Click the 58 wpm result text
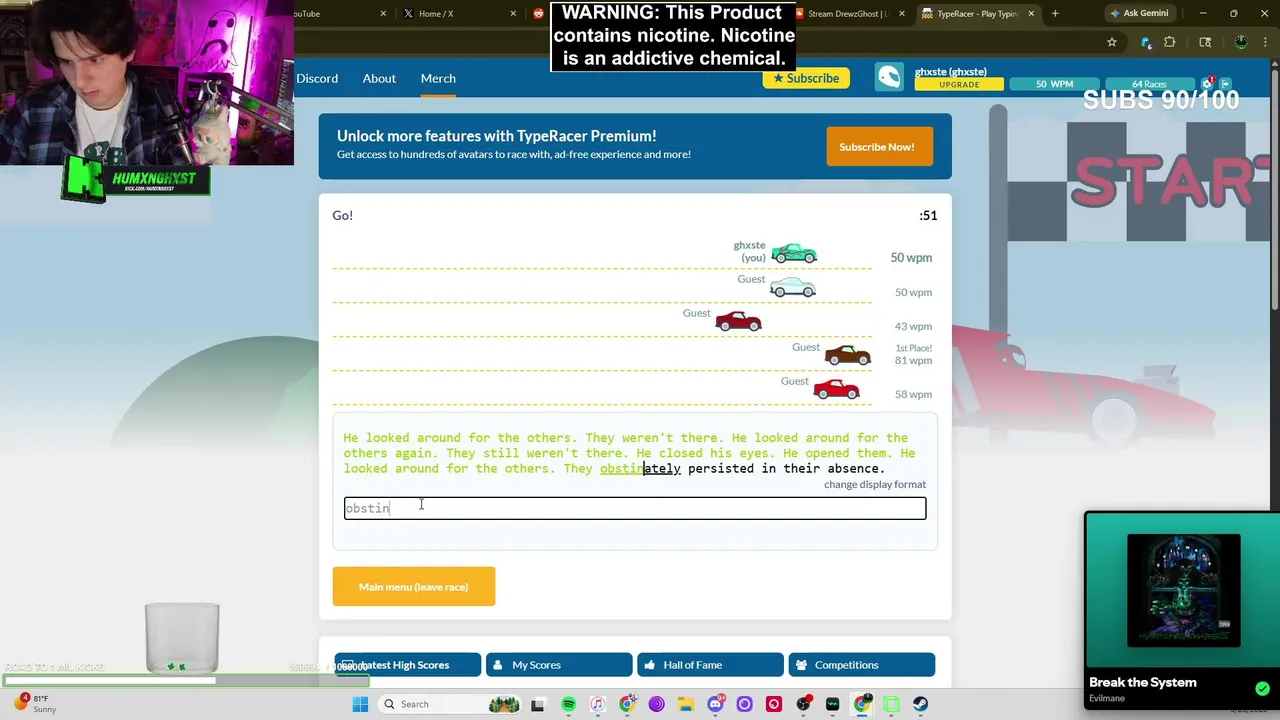The image size is (1280, 720). [x=913, y=394]
